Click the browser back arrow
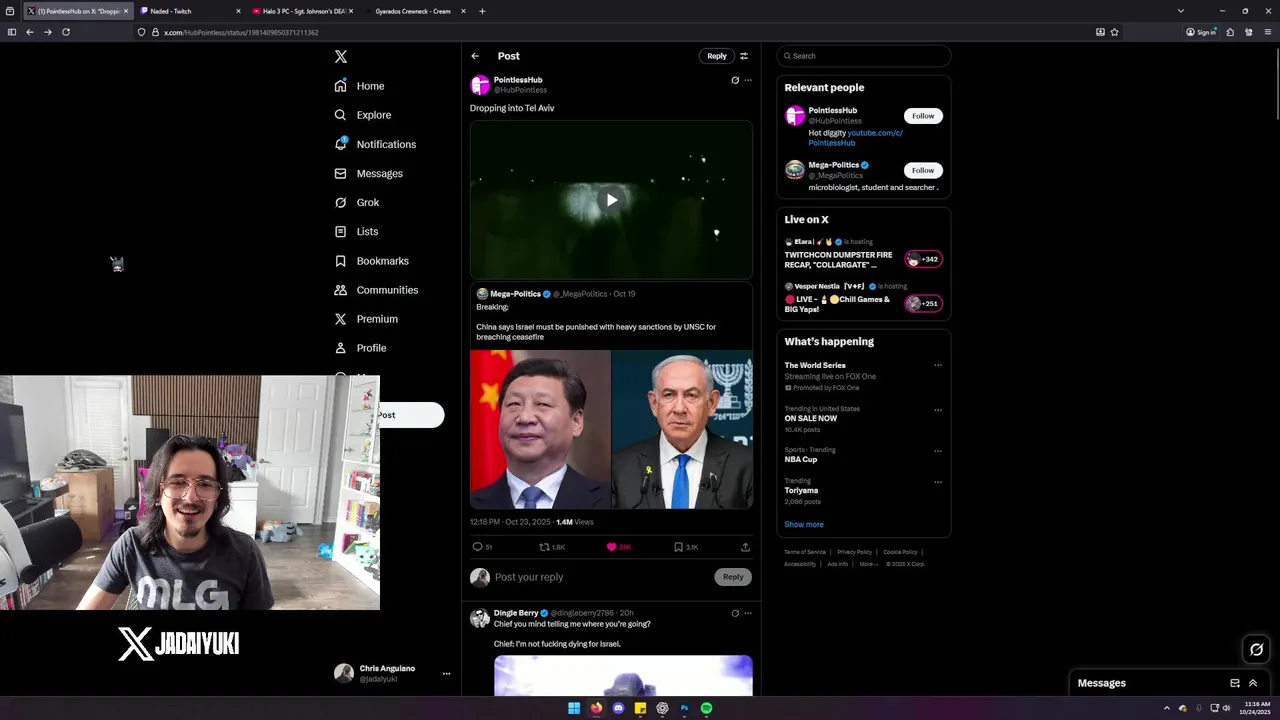 click(x=30, y=32)
